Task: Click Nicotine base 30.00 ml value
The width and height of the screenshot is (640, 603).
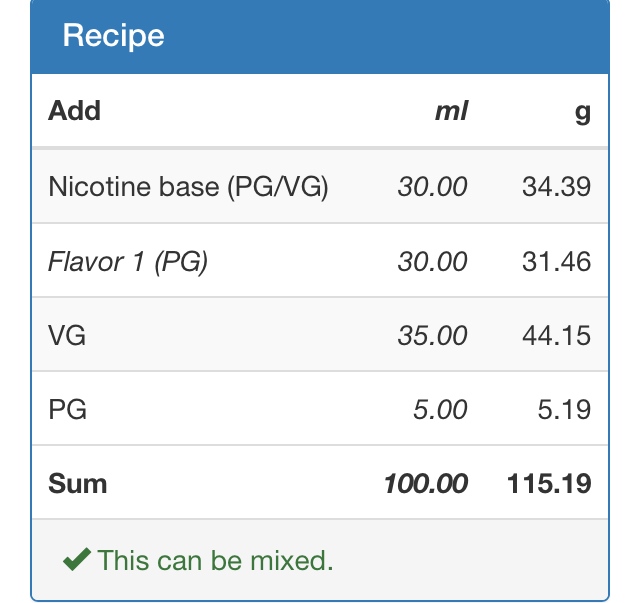Action: [433, 187]
